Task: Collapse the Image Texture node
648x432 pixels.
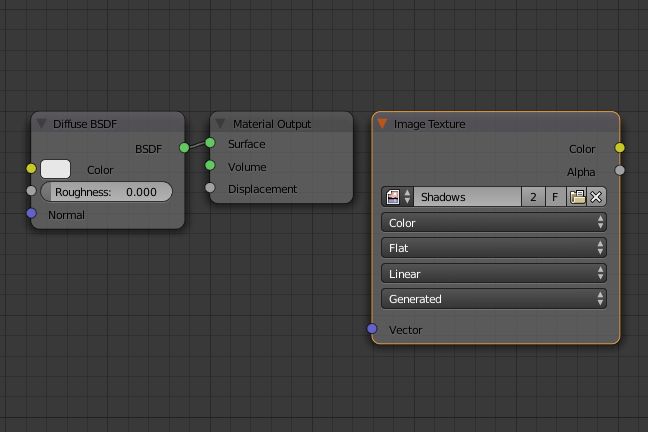Action: [x=383, y=123]
